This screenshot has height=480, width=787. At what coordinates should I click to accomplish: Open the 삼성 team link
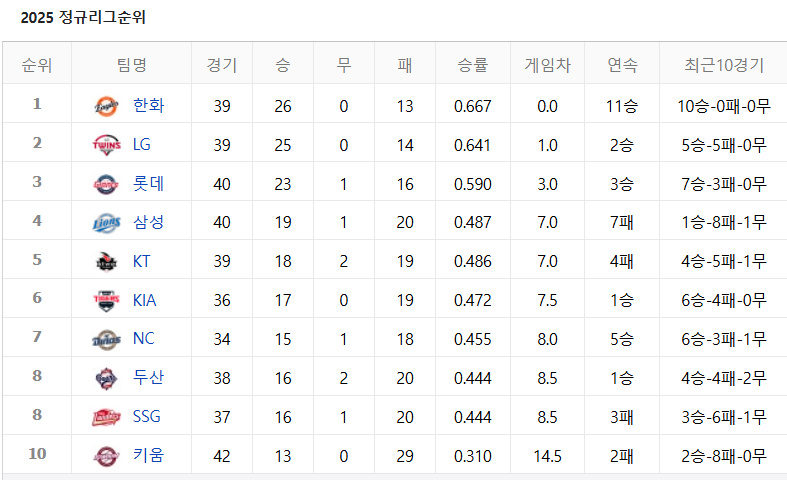pyautogui.click(x=148, y=222)
